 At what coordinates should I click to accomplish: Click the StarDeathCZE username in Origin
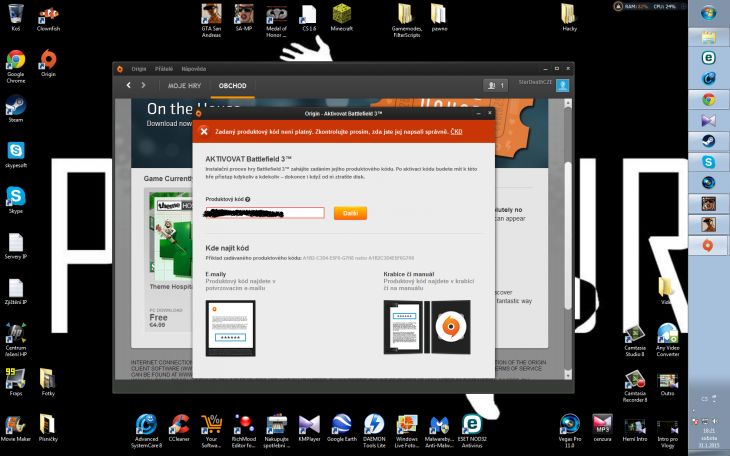click(x=535, y=82)
